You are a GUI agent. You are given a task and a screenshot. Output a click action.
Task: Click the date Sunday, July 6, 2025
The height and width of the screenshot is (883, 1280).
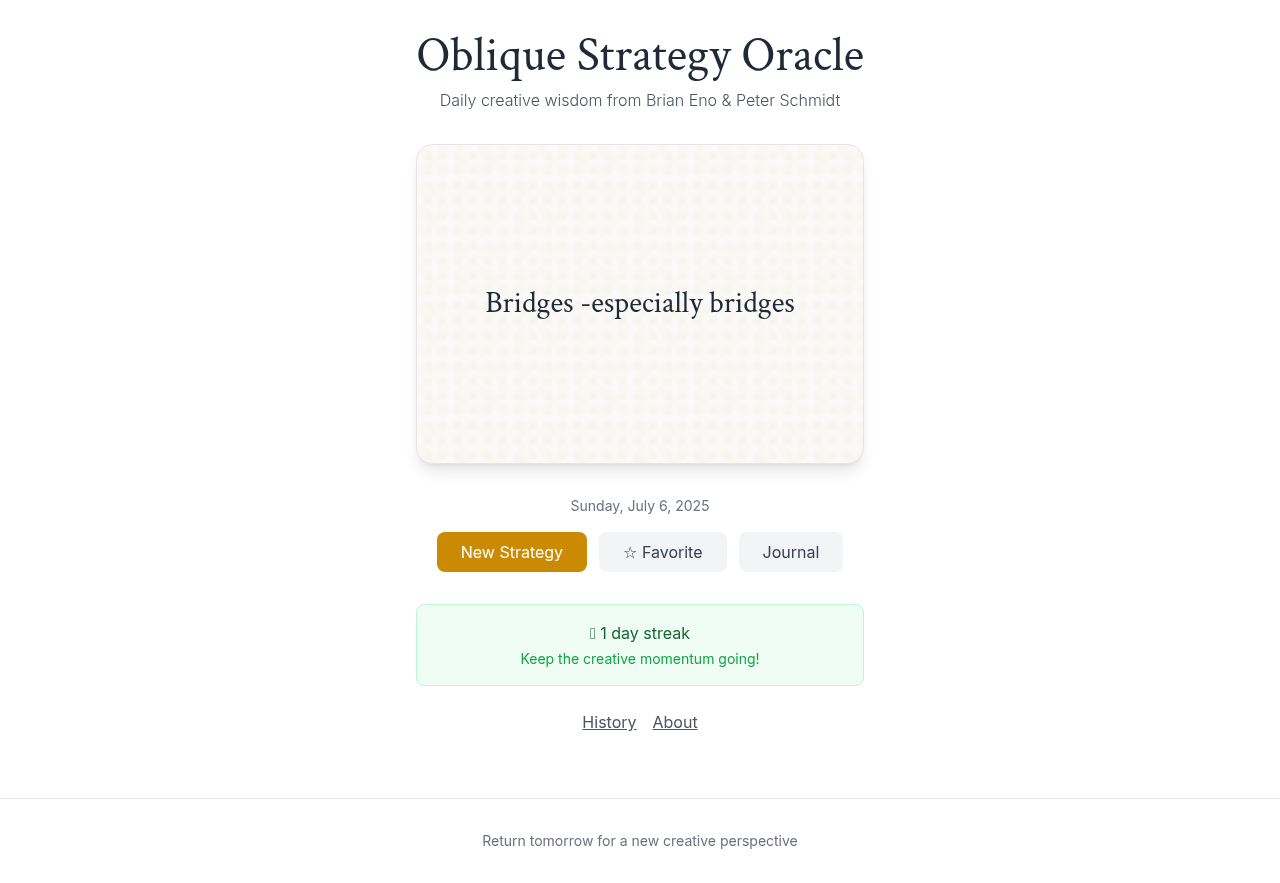(x=640, y=505)
